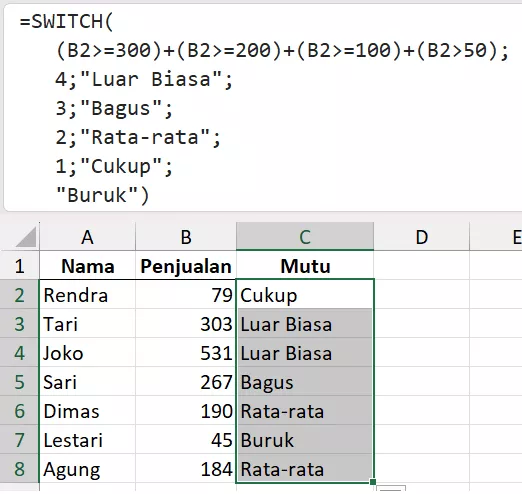Click "Luar Biasa" text in the formula
Viewport: 522px width, 494px height.
151,79
